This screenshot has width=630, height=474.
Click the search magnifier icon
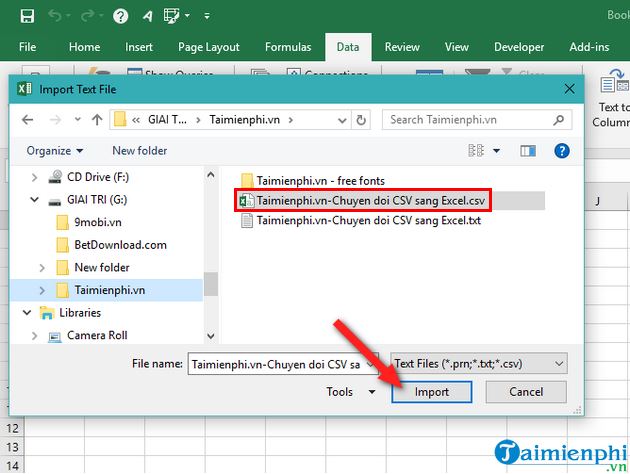pos(558,120)
